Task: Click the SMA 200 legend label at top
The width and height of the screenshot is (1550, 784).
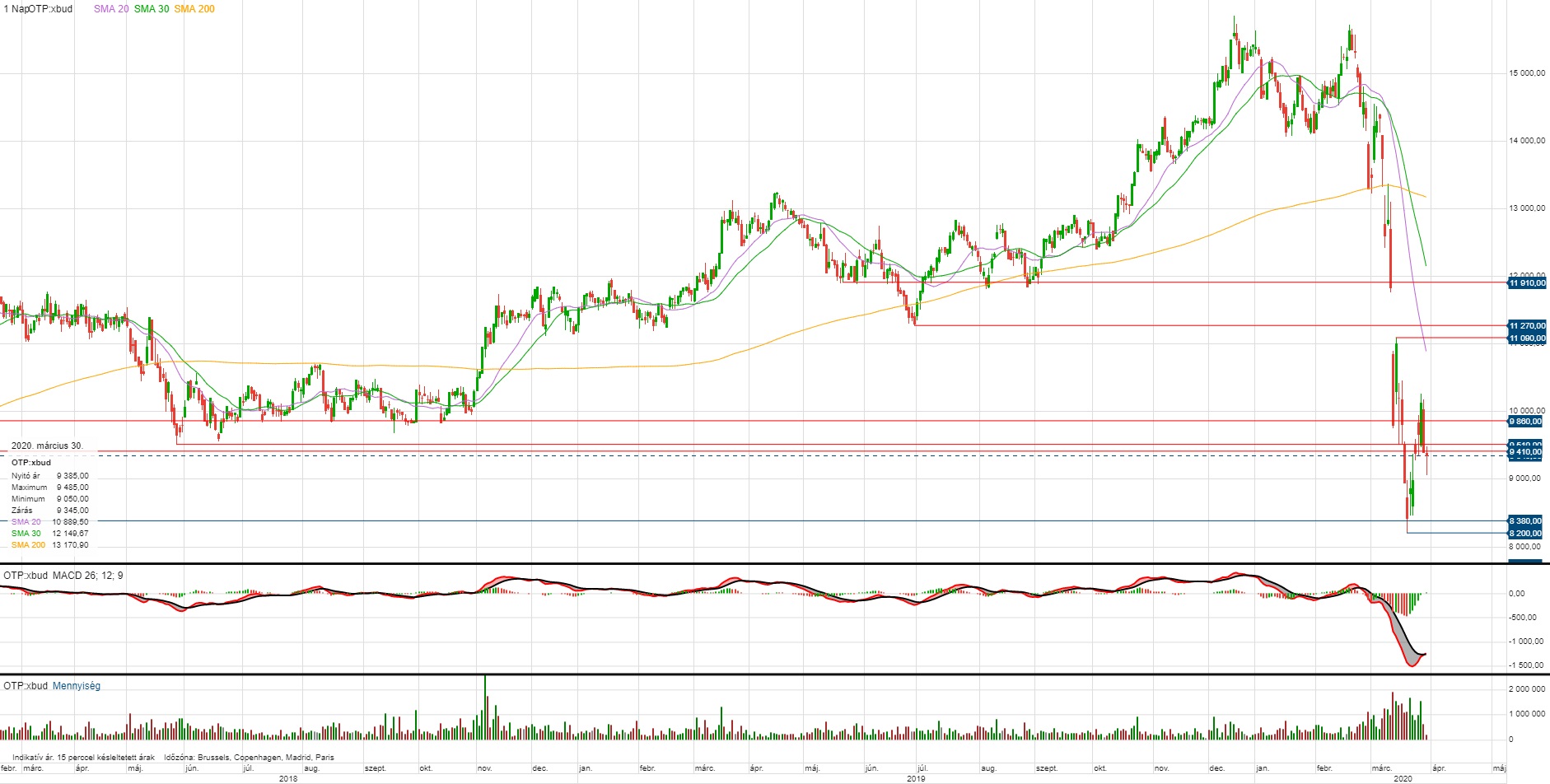Action: [x=194, y=9]
